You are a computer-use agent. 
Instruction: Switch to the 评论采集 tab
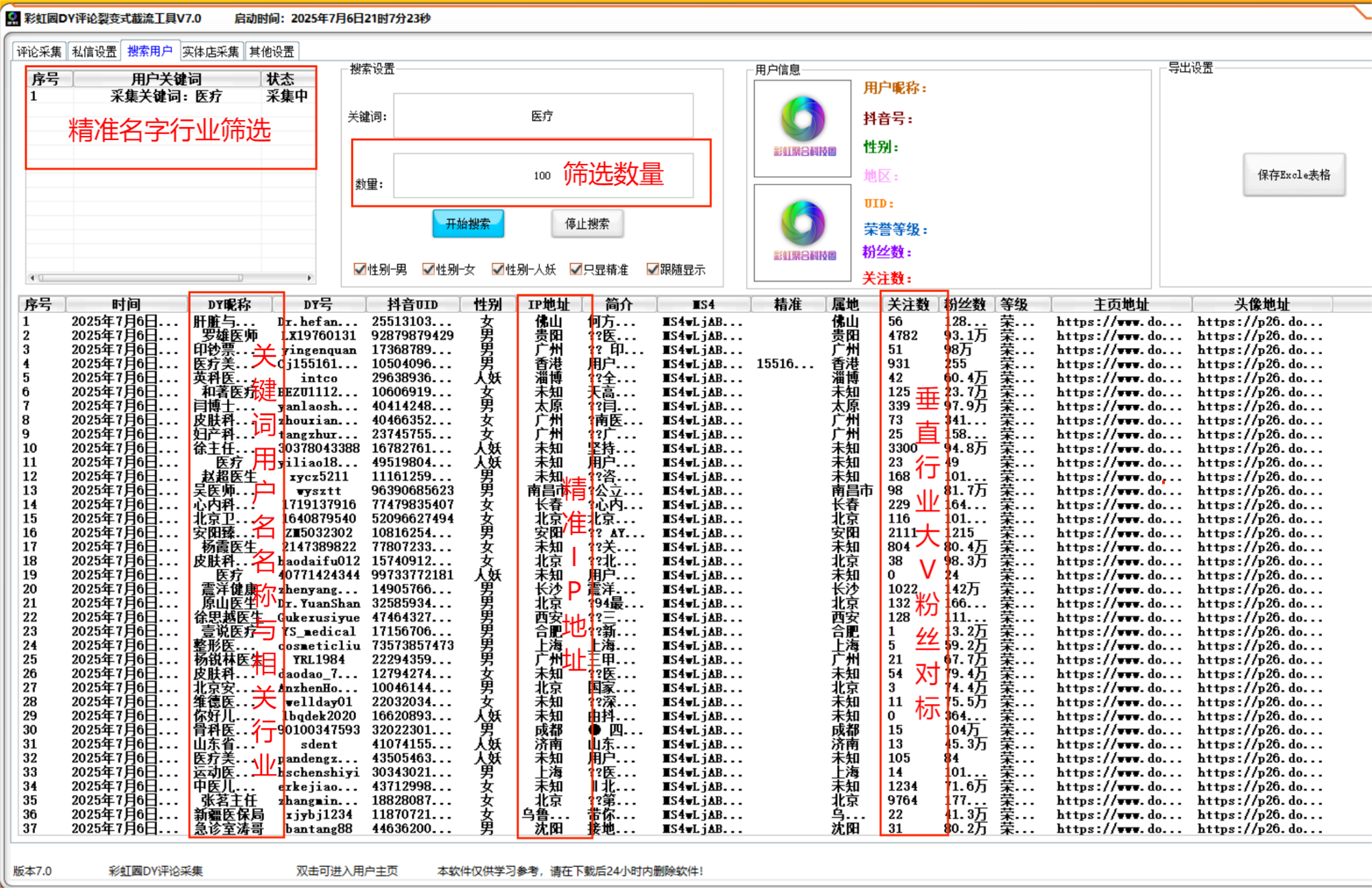point(39,51)
